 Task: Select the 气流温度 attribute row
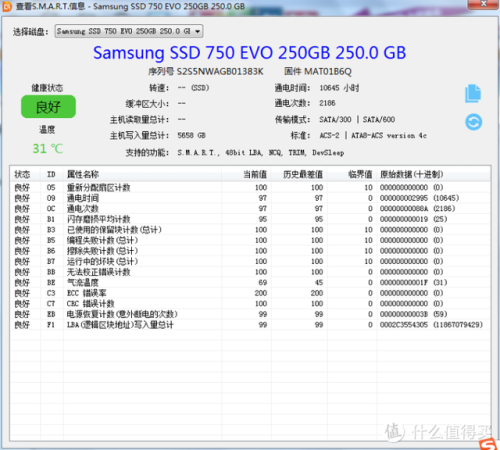tap(250, 282)
